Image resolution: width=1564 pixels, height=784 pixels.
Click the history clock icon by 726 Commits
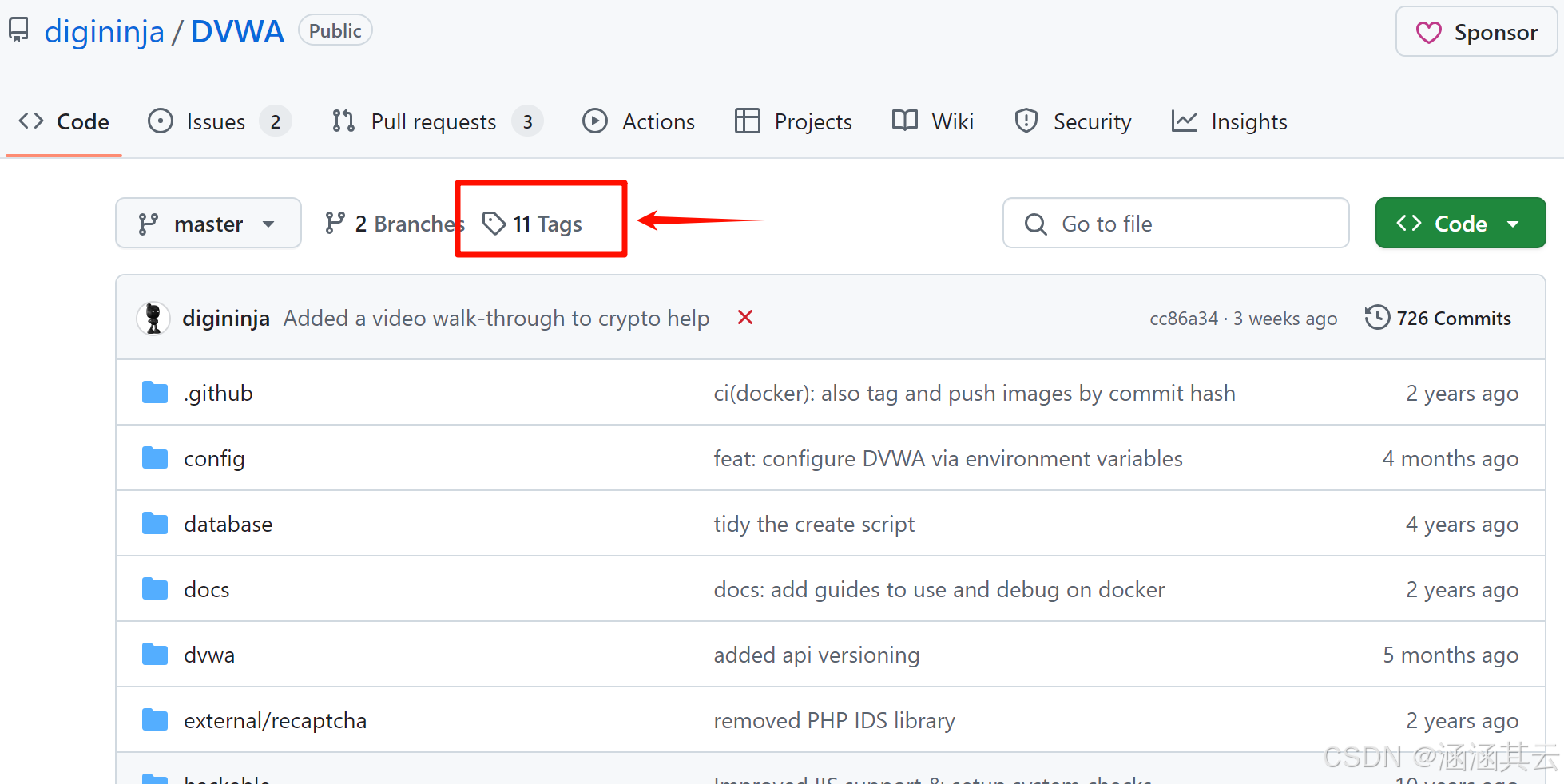(1377, 318)
